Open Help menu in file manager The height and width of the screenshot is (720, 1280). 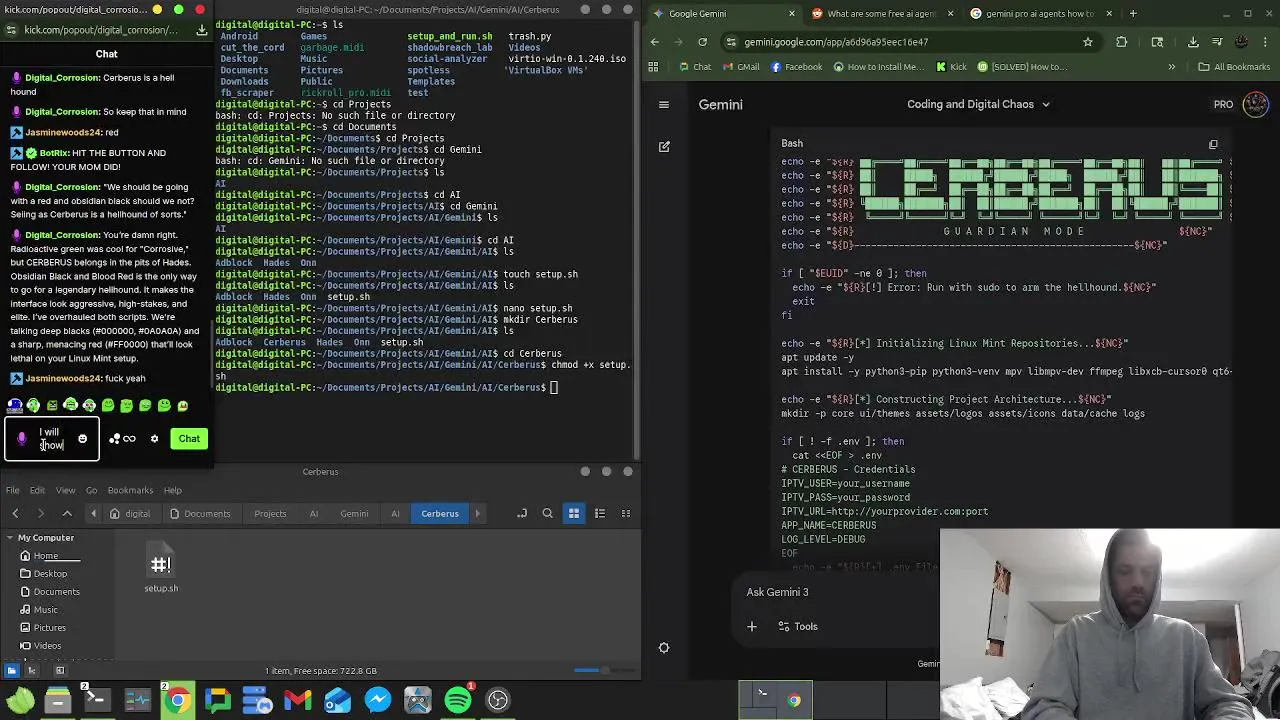click(173, 490)
